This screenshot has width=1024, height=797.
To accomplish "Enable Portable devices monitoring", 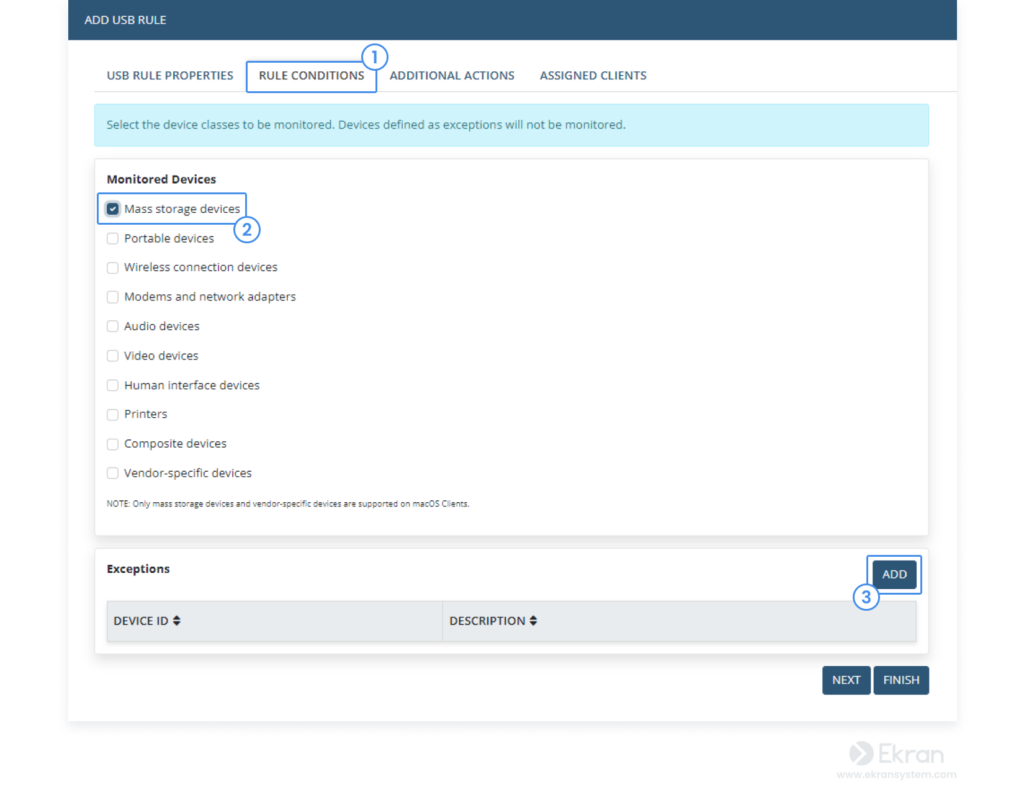I will (113, 238).
